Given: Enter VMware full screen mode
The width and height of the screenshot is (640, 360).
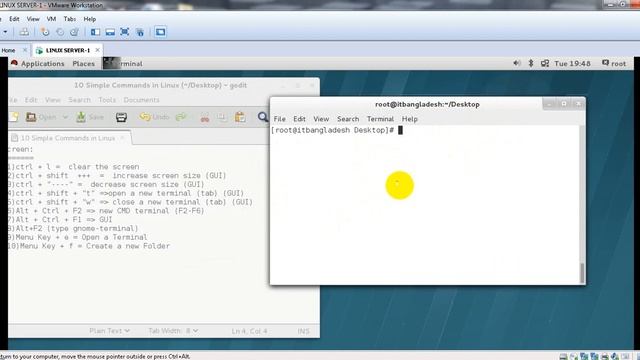Looking at the screenshot, I should 124,32.
